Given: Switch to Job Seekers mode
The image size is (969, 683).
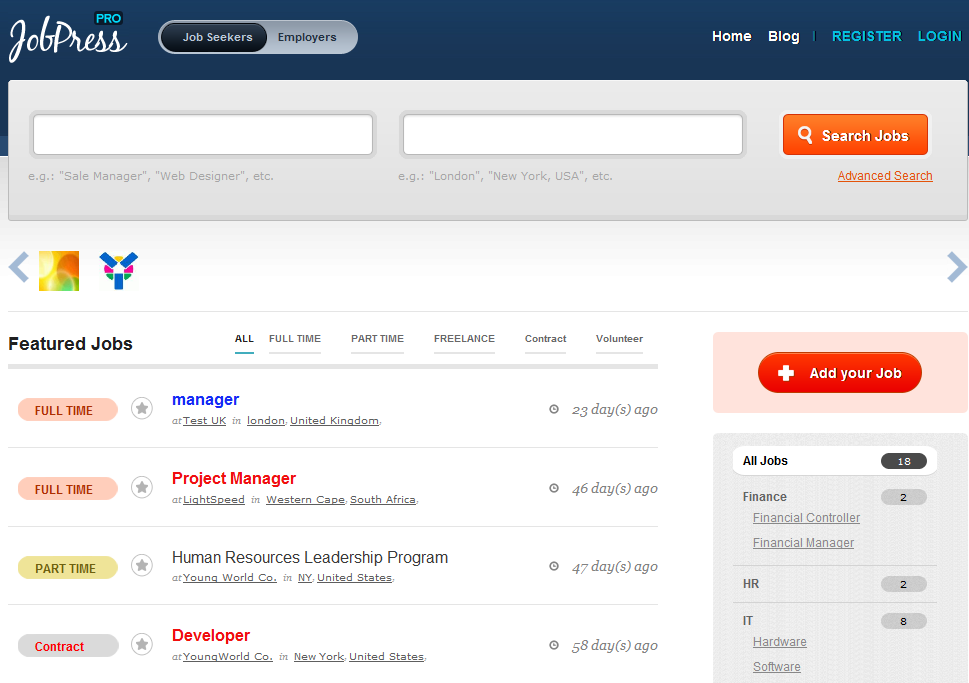Looking at the screenshot, I should point(214,37).
